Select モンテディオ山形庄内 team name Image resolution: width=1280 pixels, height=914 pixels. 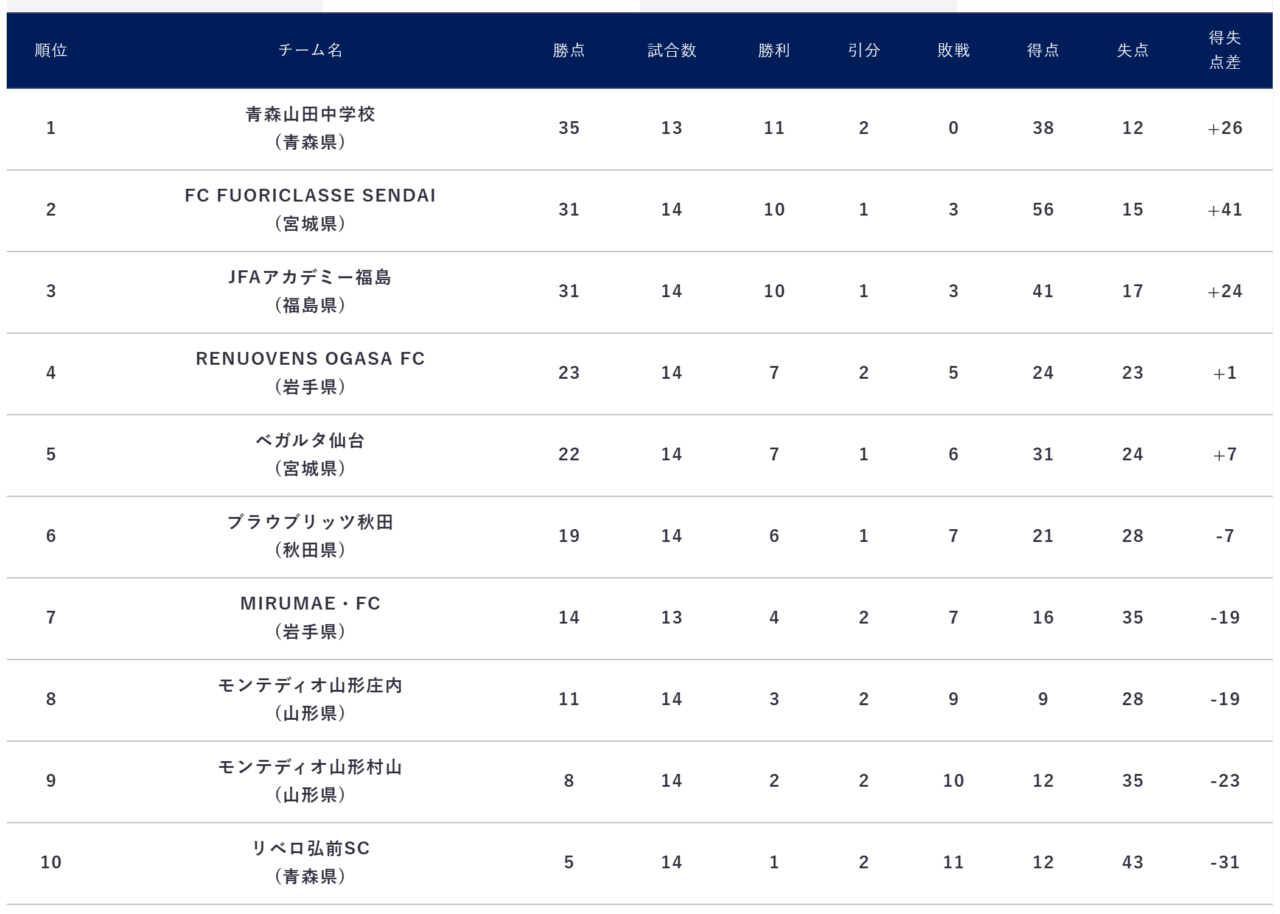pos(310,685)
